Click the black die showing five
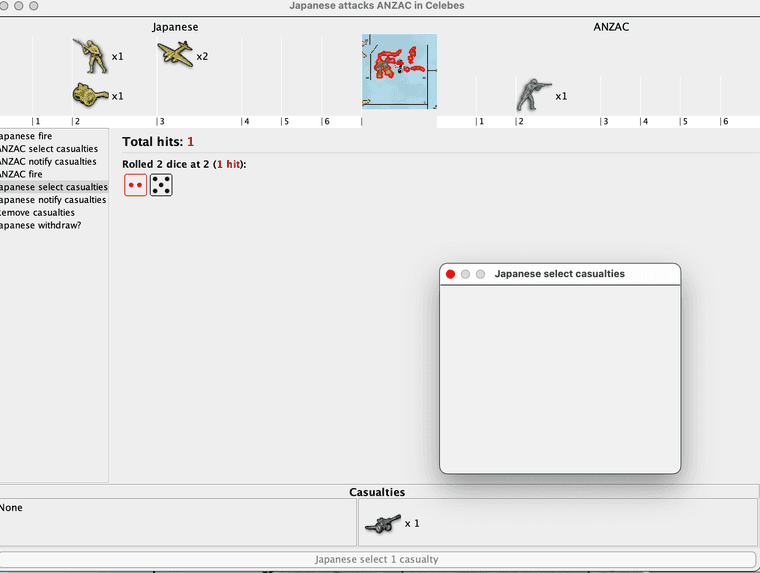The width and height of the screenshot is (760, 573). [x=161, y=185]
